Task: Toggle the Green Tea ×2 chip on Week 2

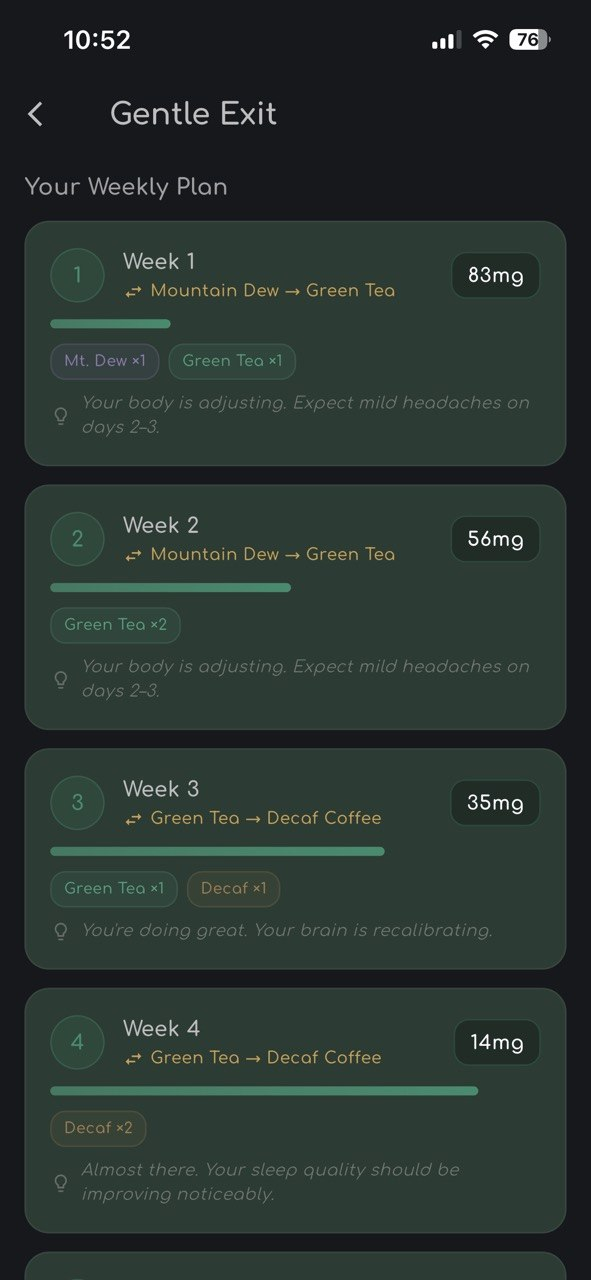Action: point(115,625)
